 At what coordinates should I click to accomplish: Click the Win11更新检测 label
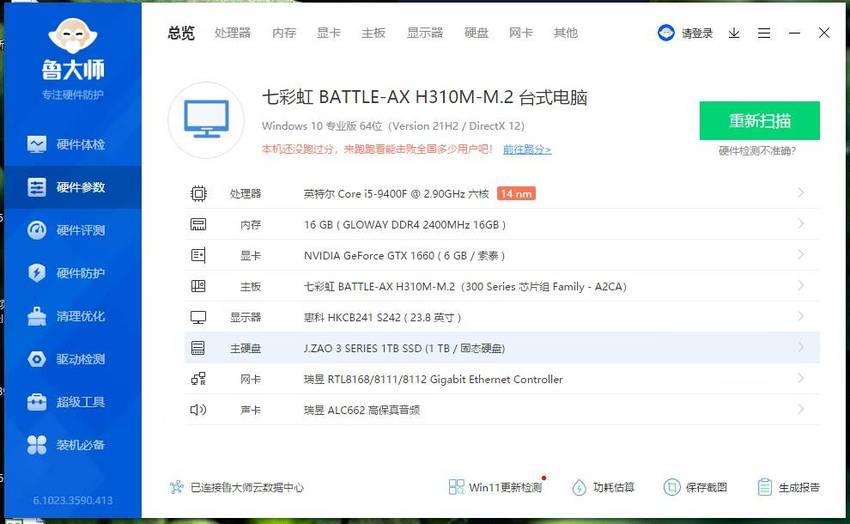click(x=505, y=487)
